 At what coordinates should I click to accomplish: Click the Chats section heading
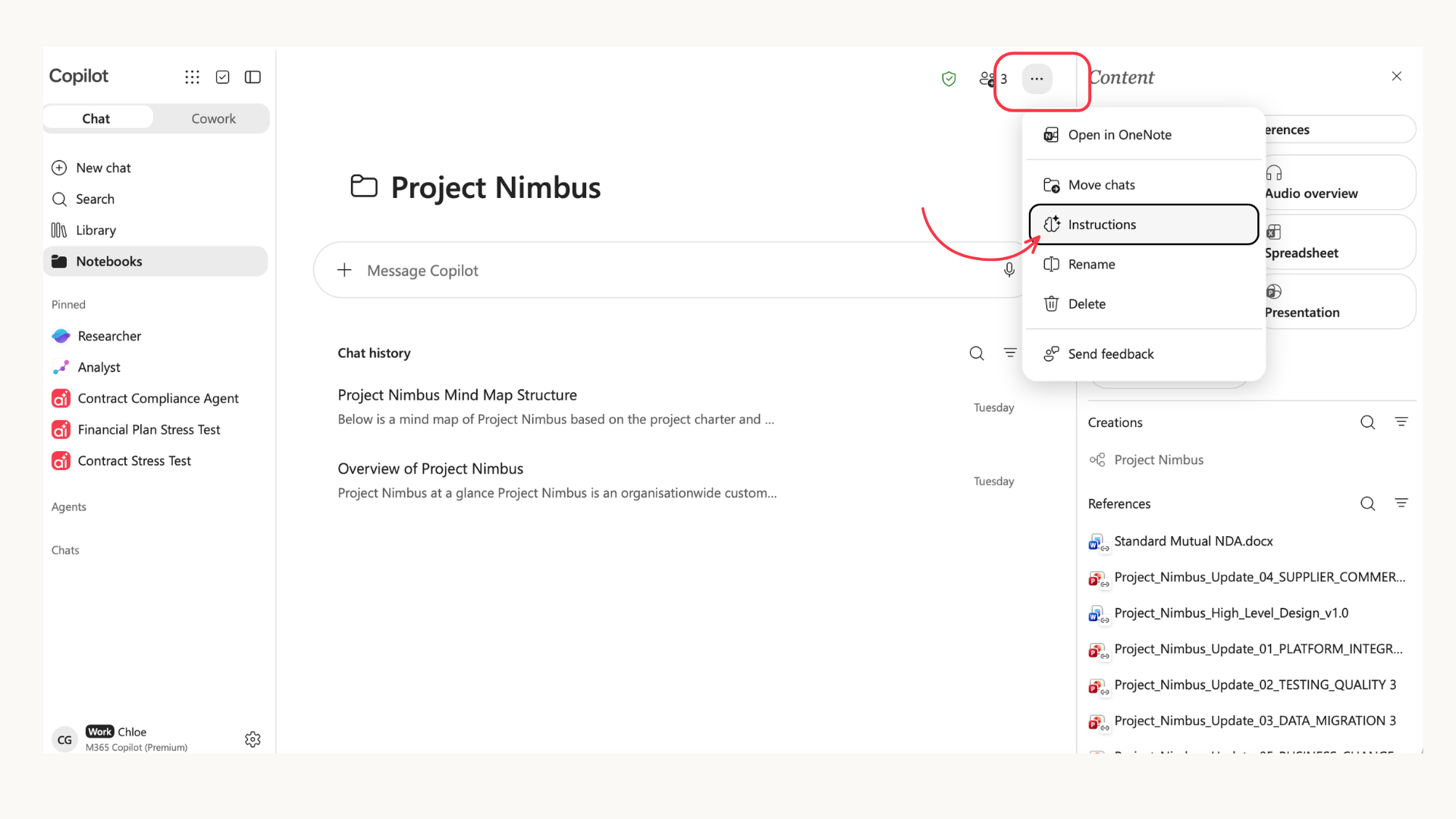(x=65, y=550)
